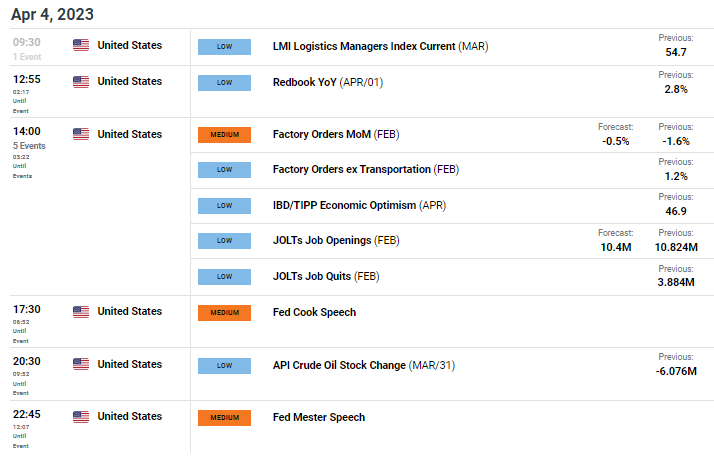Click the US flag icon in the 22:45 row
Screen dimensions: 714x463
click(x=81, y=417)
